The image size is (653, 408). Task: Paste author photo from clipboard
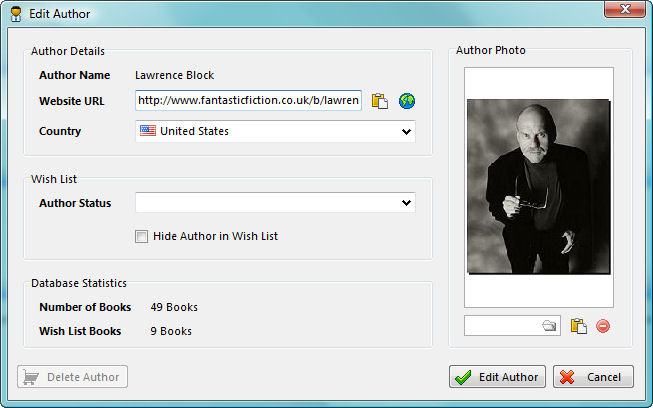(x=578, y=326)
